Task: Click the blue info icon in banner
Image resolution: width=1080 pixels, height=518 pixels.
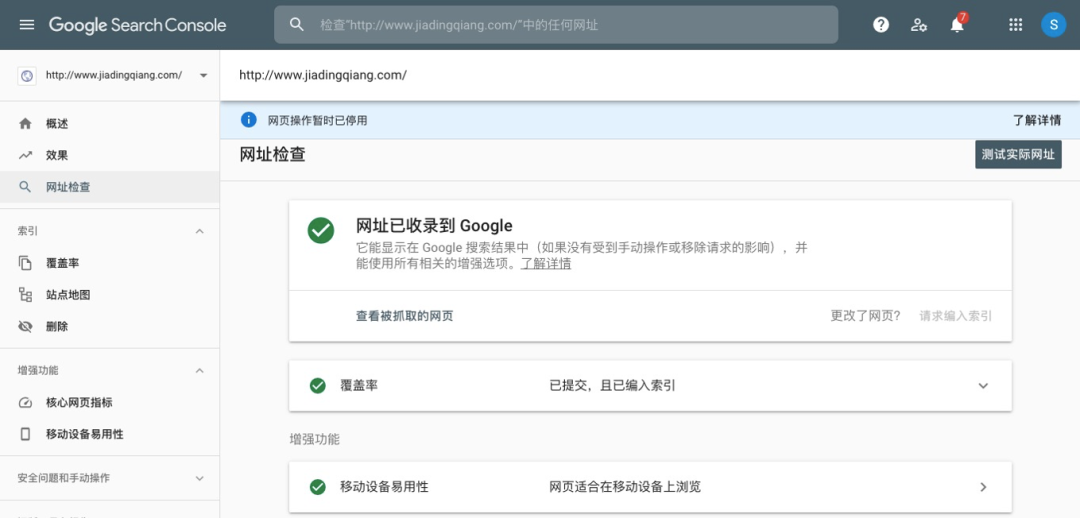Action: tap(249, 120)
